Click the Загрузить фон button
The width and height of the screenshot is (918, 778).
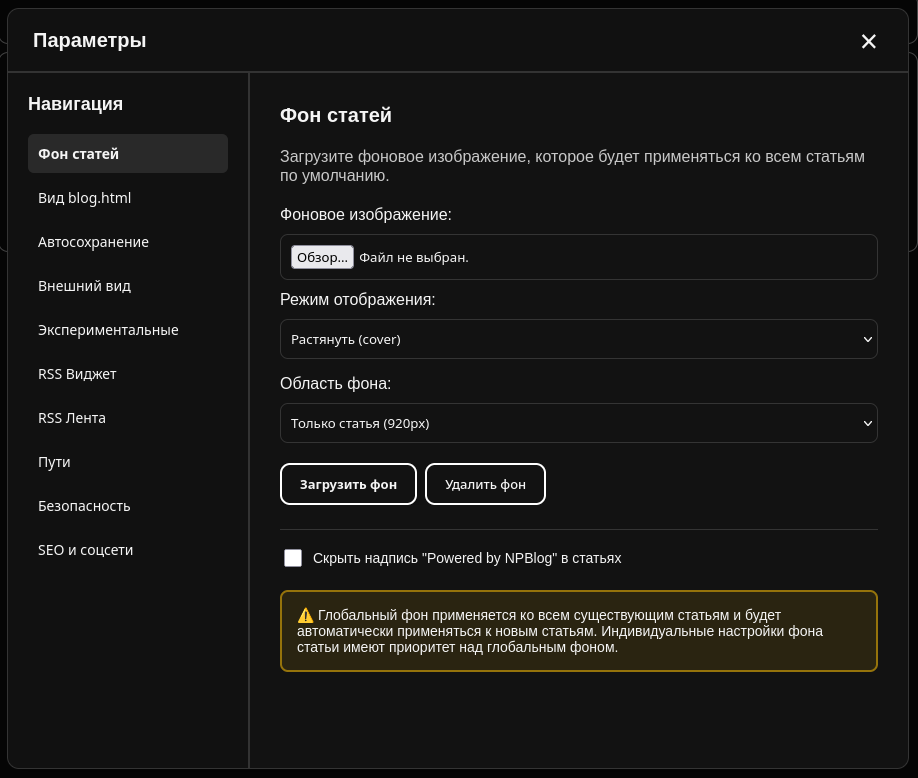(x=348, y=484)
